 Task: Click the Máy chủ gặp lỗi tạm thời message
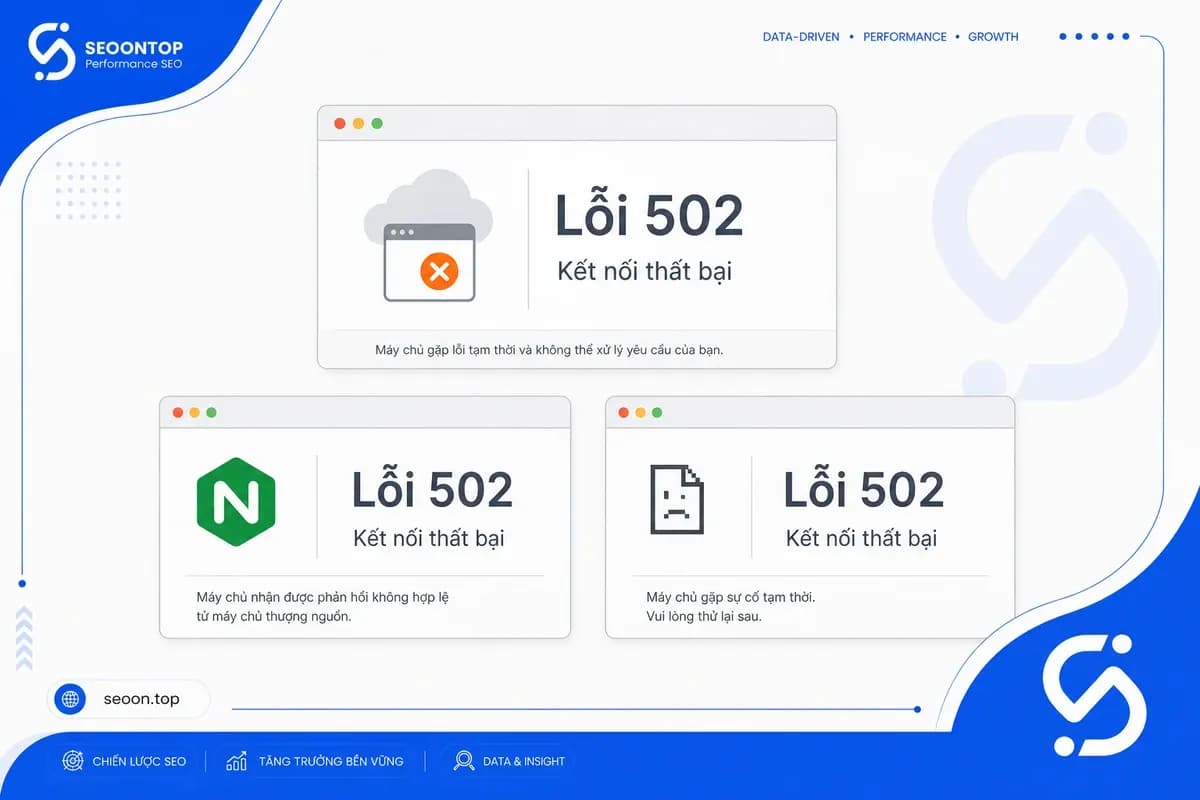tap(549, 350)
